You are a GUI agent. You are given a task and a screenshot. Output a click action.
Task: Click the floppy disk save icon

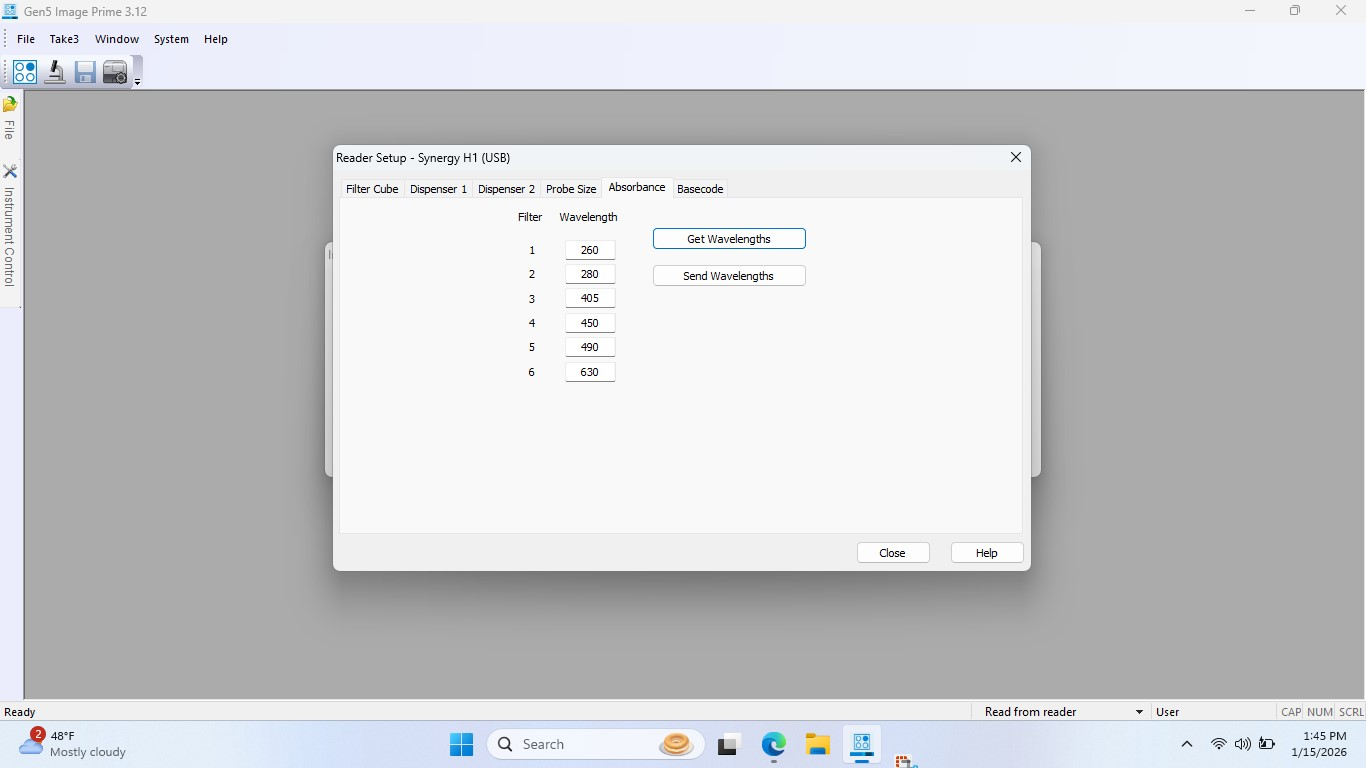coord(85,72)
